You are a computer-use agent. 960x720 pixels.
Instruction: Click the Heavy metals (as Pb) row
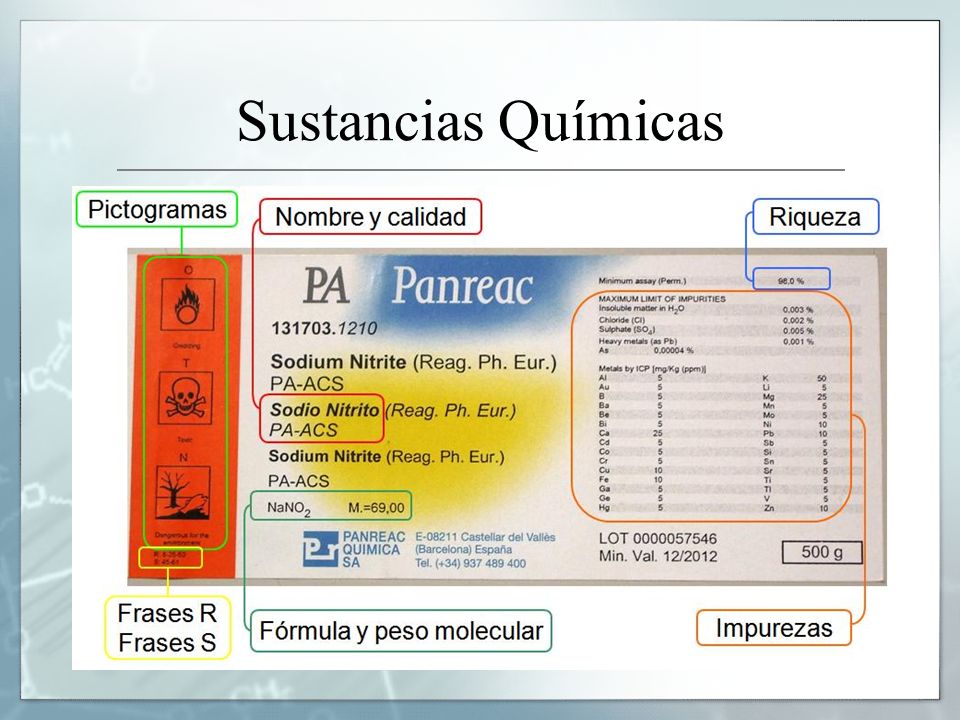point(706,341)
